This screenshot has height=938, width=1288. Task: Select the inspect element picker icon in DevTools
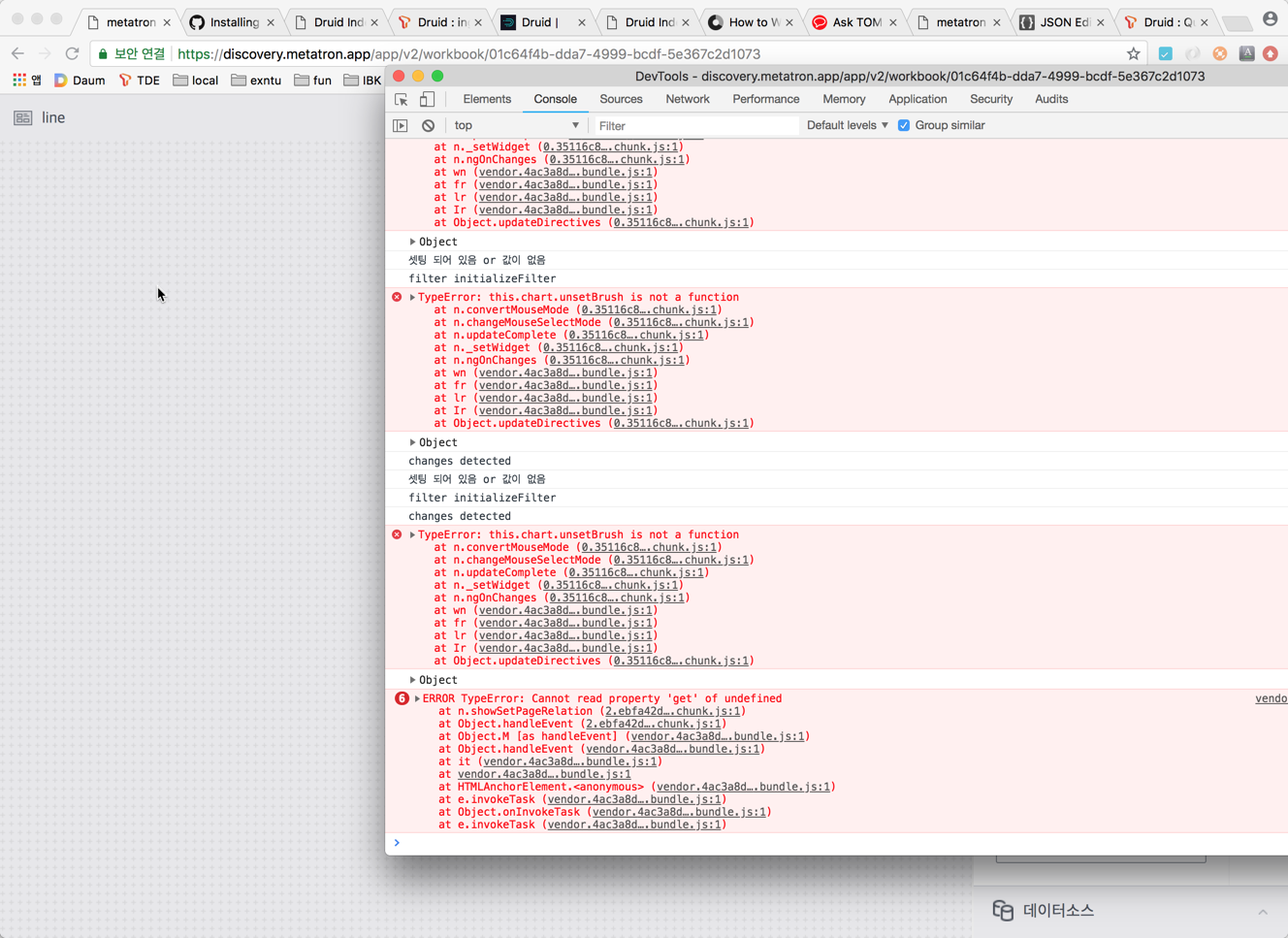[401, 99]
